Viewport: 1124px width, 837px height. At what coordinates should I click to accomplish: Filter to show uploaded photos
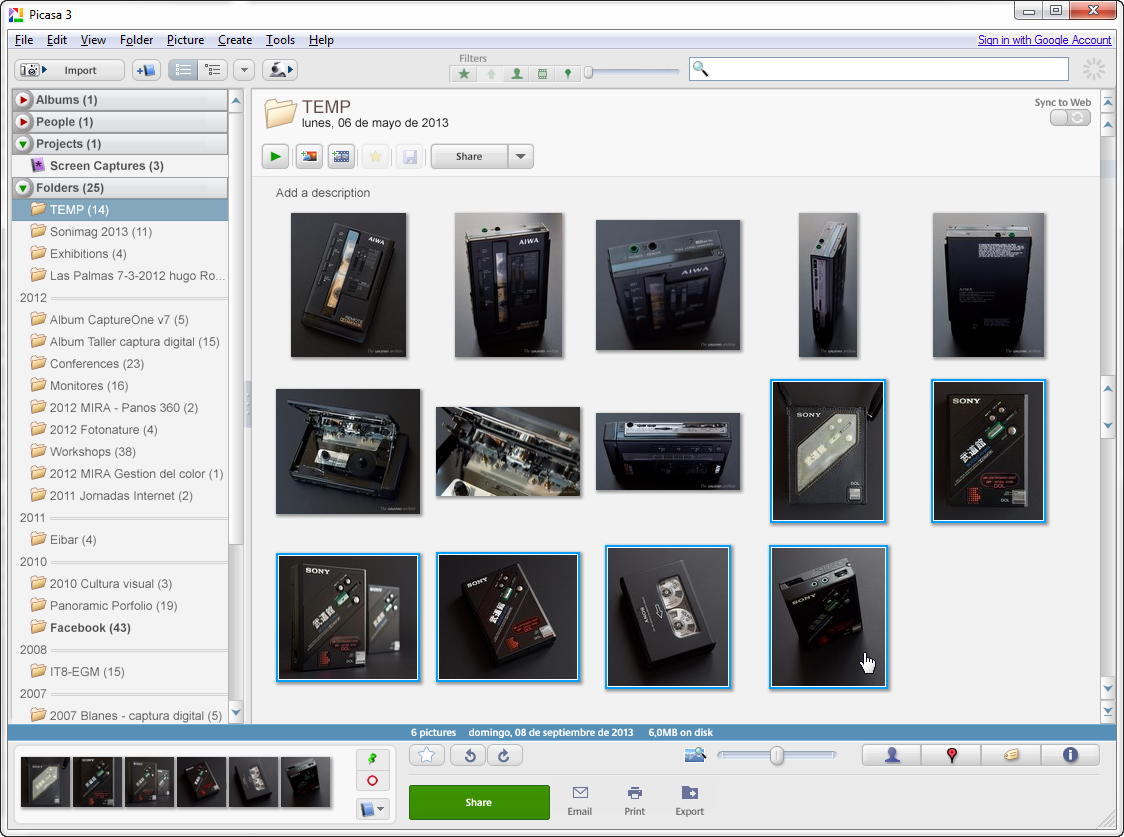click(490, 73)
